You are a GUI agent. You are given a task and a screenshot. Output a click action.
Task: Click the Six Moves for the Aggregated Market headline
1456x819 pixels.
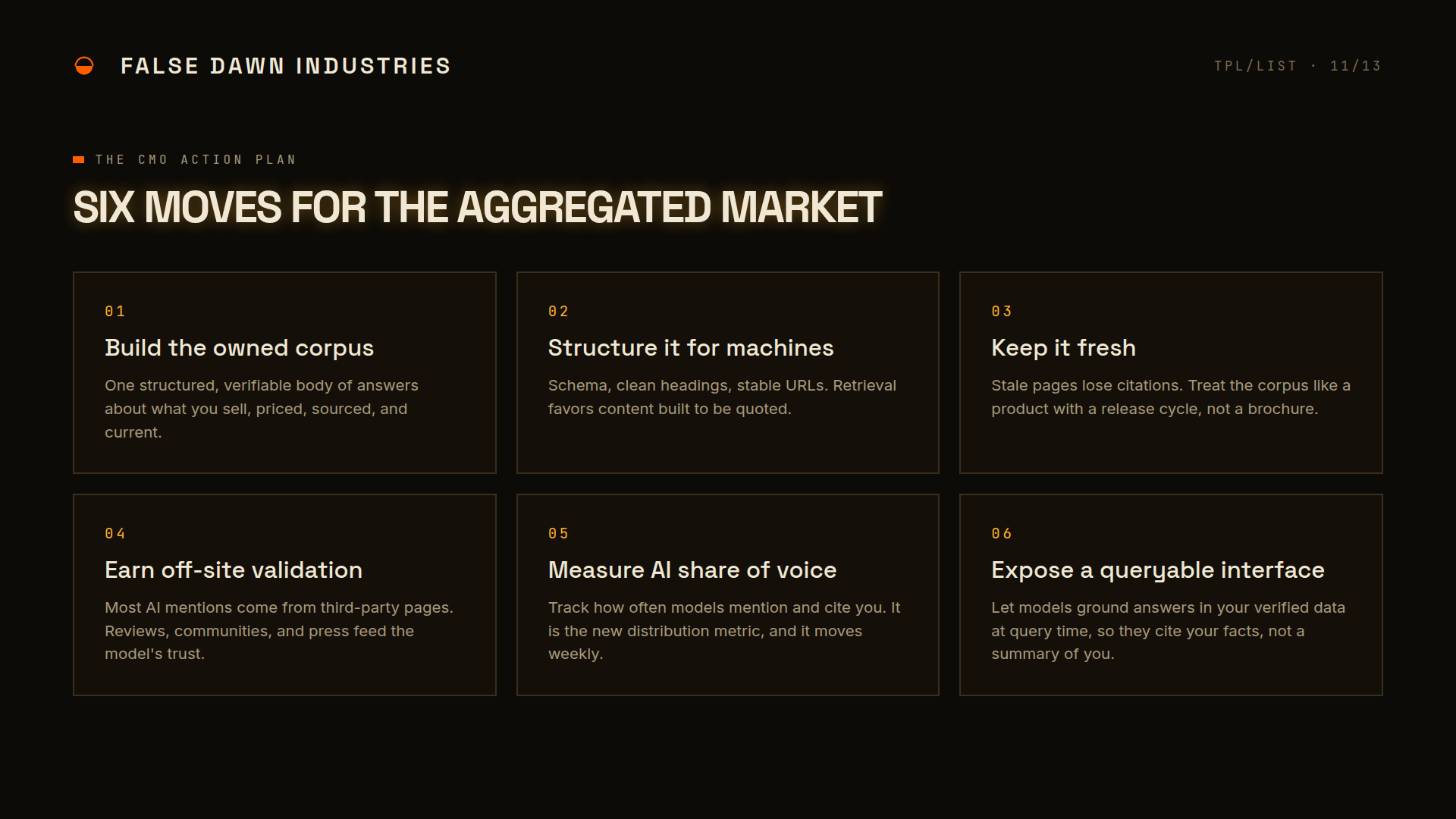click(x=477, y=207)
